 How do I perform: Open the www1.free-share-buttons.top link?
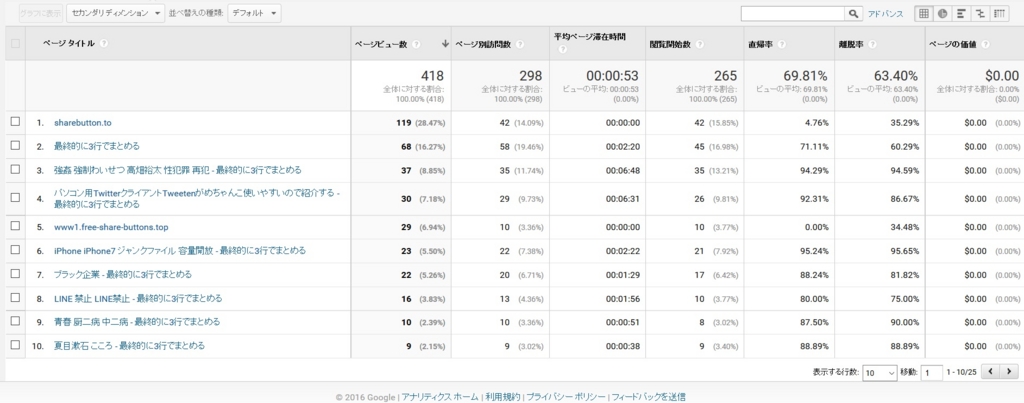[x=111, y=227]
